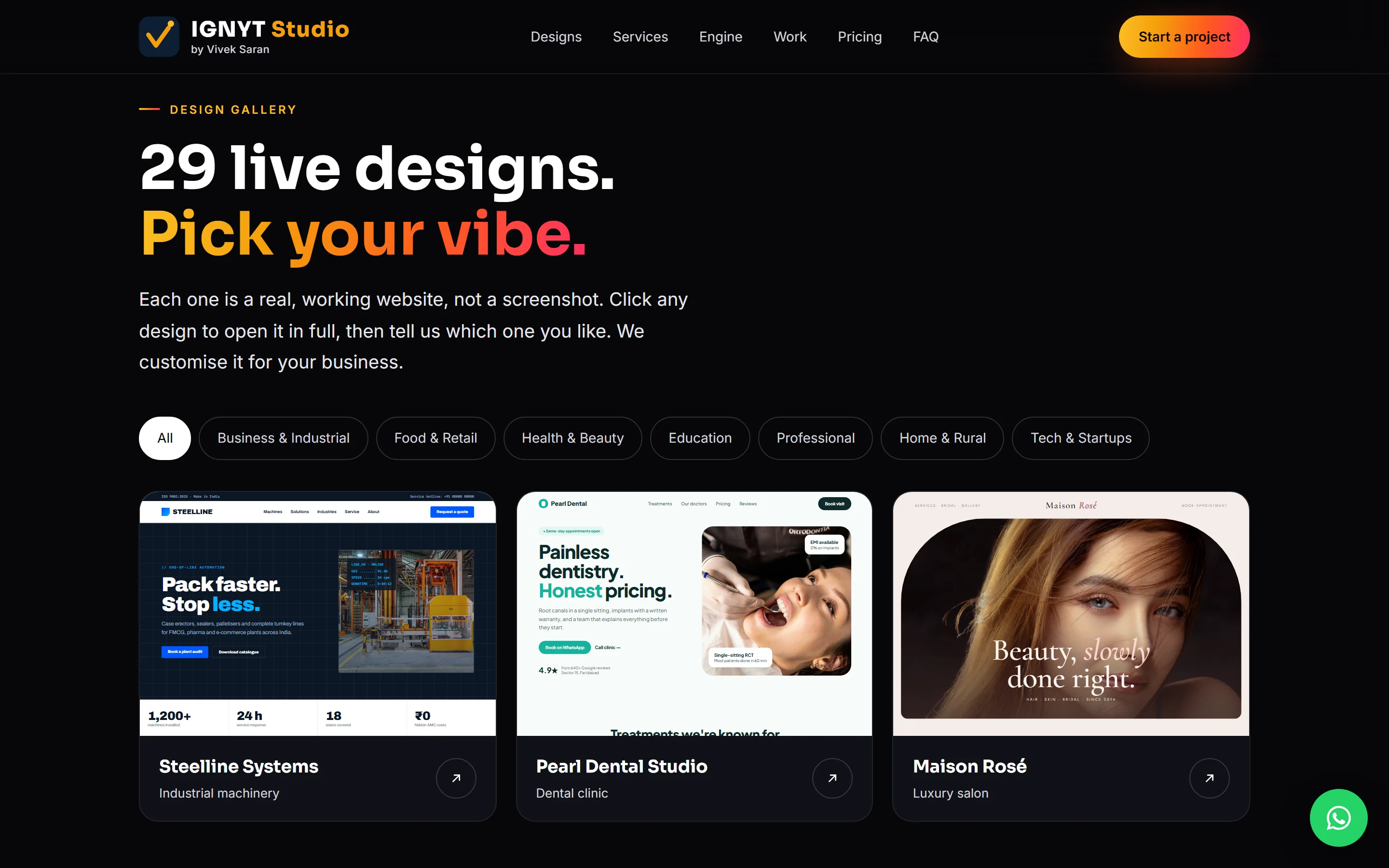Screen dimensions: 1389x868
Task: Open Maison Rosé via its arrow icon
Action: 1209,778
